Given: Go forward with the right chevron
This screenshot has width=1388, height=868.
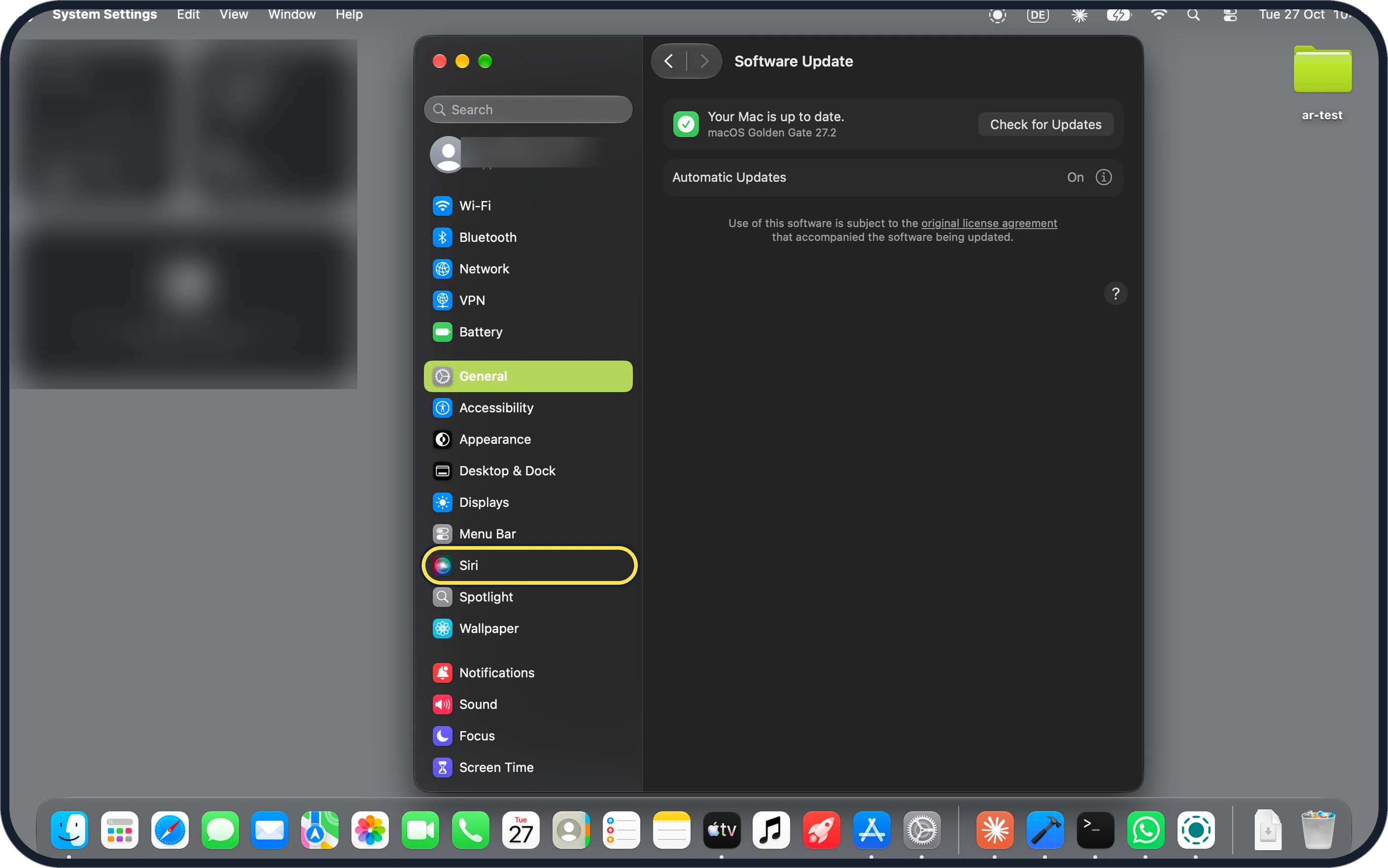Looking at the screenshot, I should [x=704, y=61].
